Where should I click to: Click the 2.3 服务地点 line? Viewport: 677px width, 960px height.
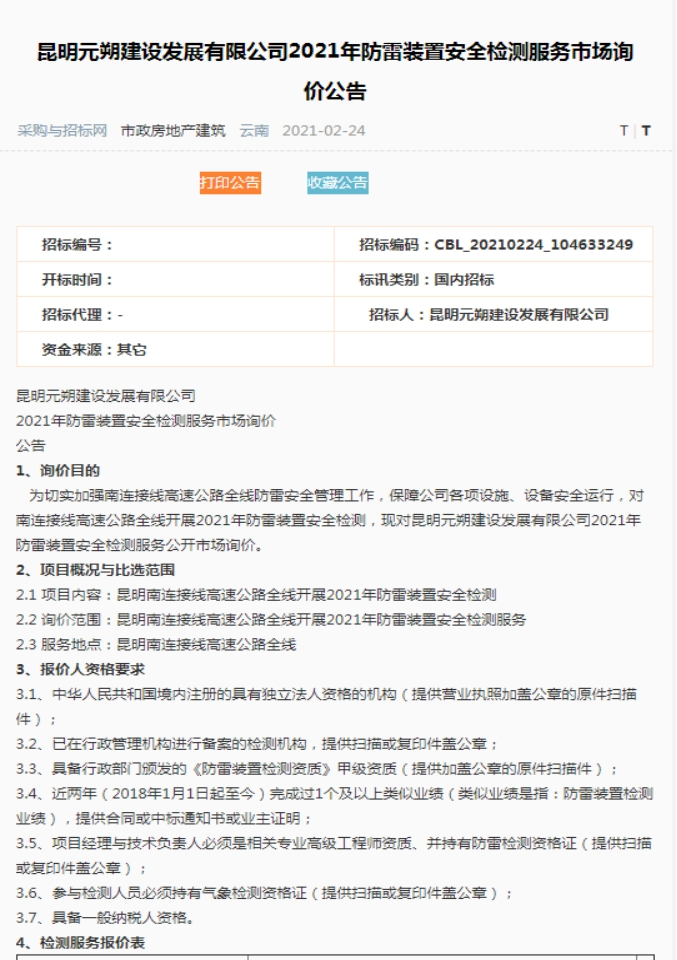pyautogui.click(x=156, y=645)
